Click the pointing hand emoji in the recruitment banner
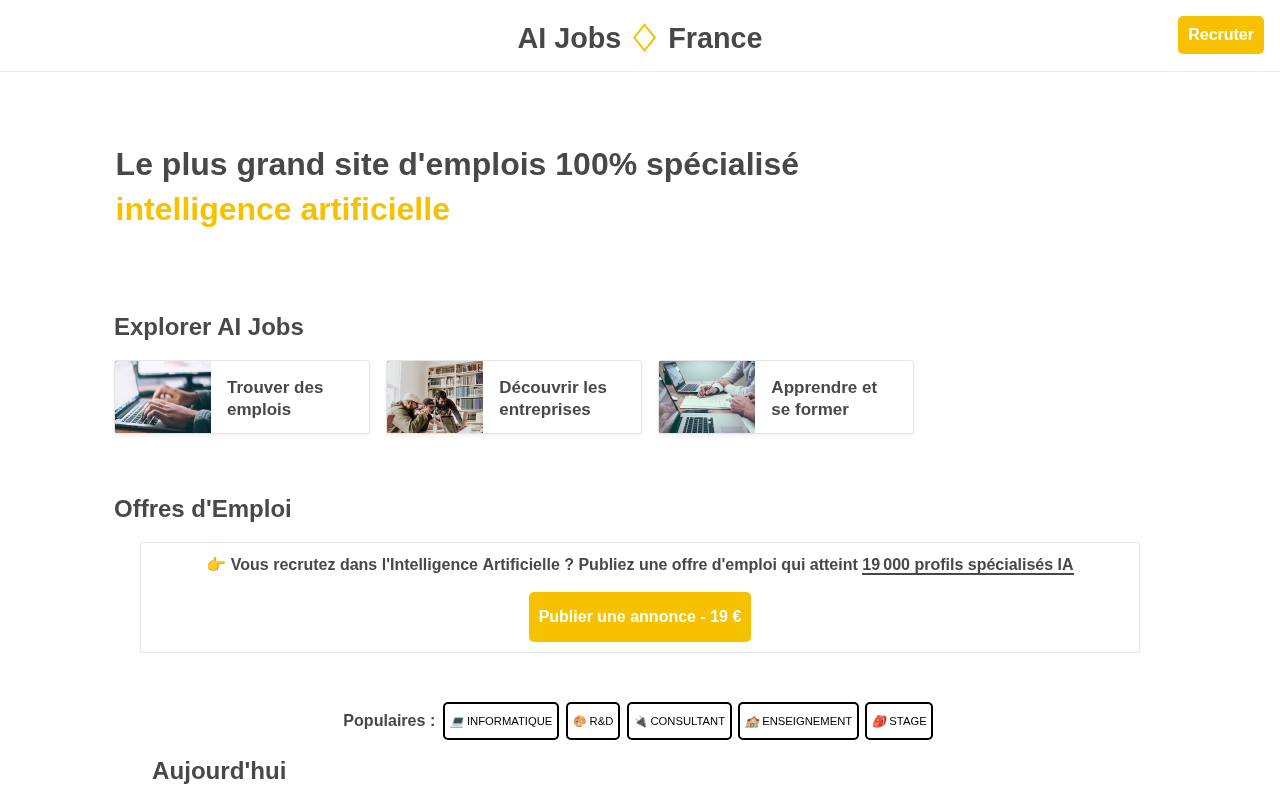This screenshot has width=1280, height=800. pos(216,565)
